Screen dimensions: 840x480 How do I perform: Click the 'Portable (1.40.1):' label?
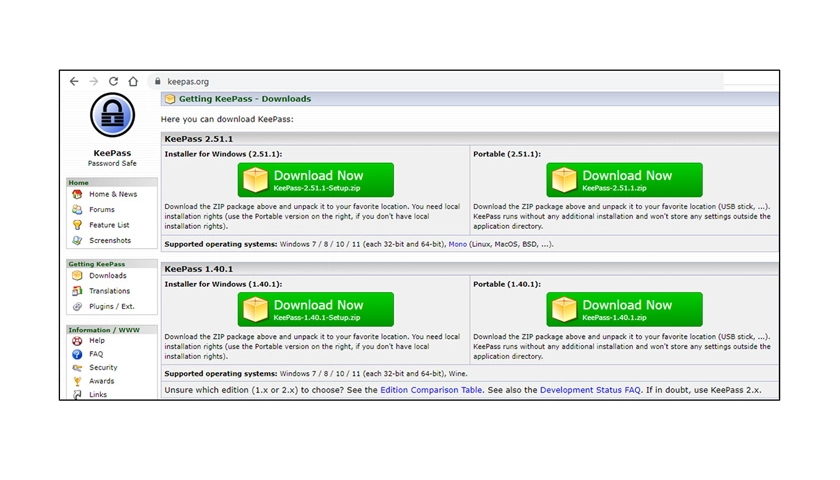[507, 284]
